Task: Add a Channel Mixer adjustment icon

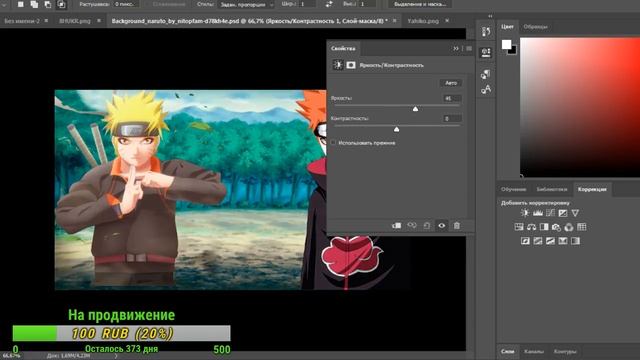Action: [x=569, y=227]
